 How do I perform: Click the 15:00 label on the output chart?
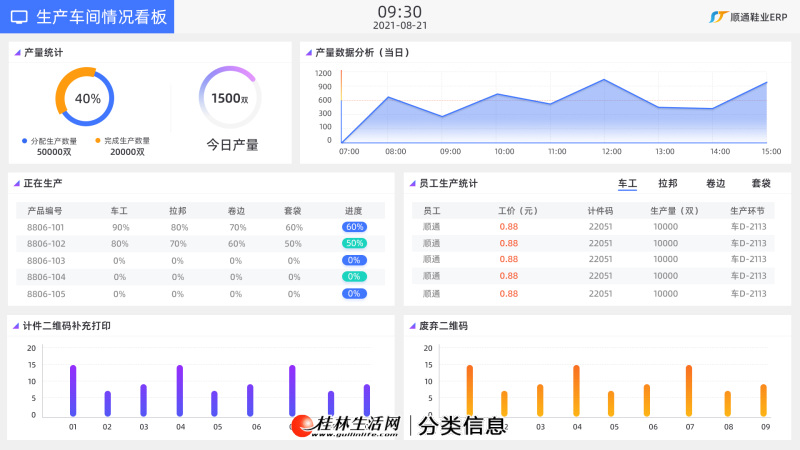tap(771, 152)
